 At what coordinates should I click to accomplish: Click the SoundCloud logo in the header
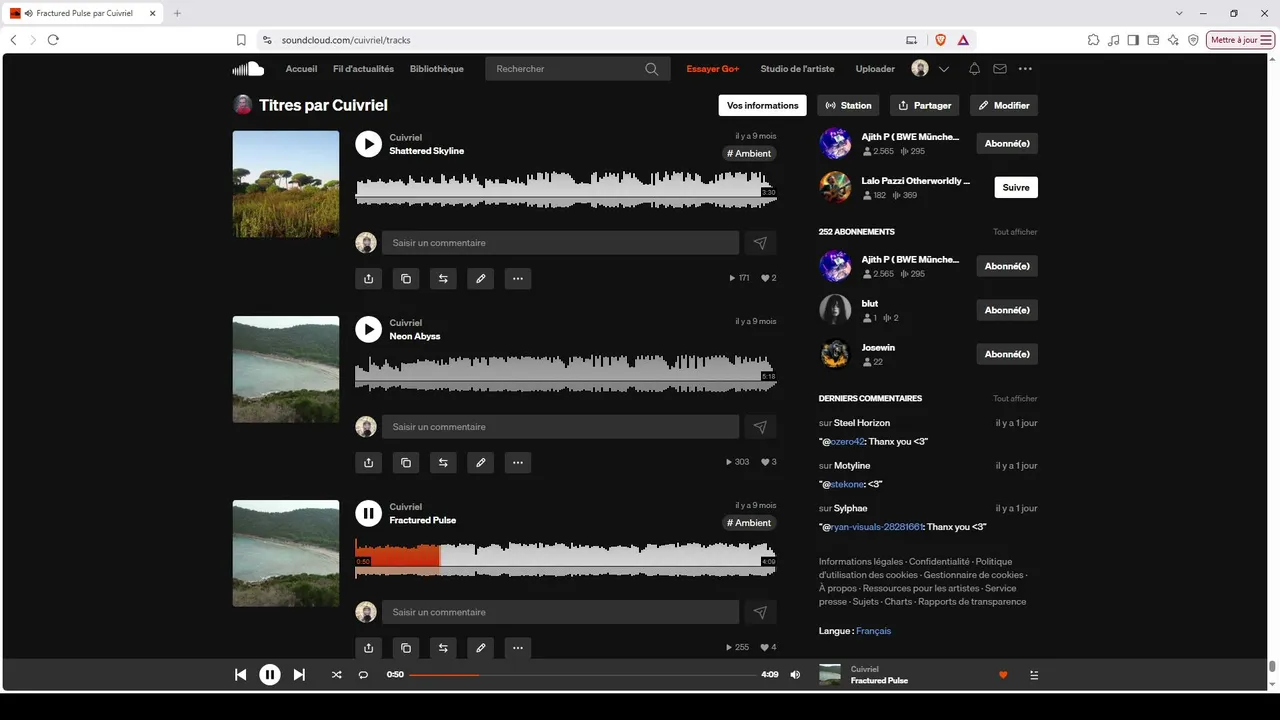[x=248, y=69]
